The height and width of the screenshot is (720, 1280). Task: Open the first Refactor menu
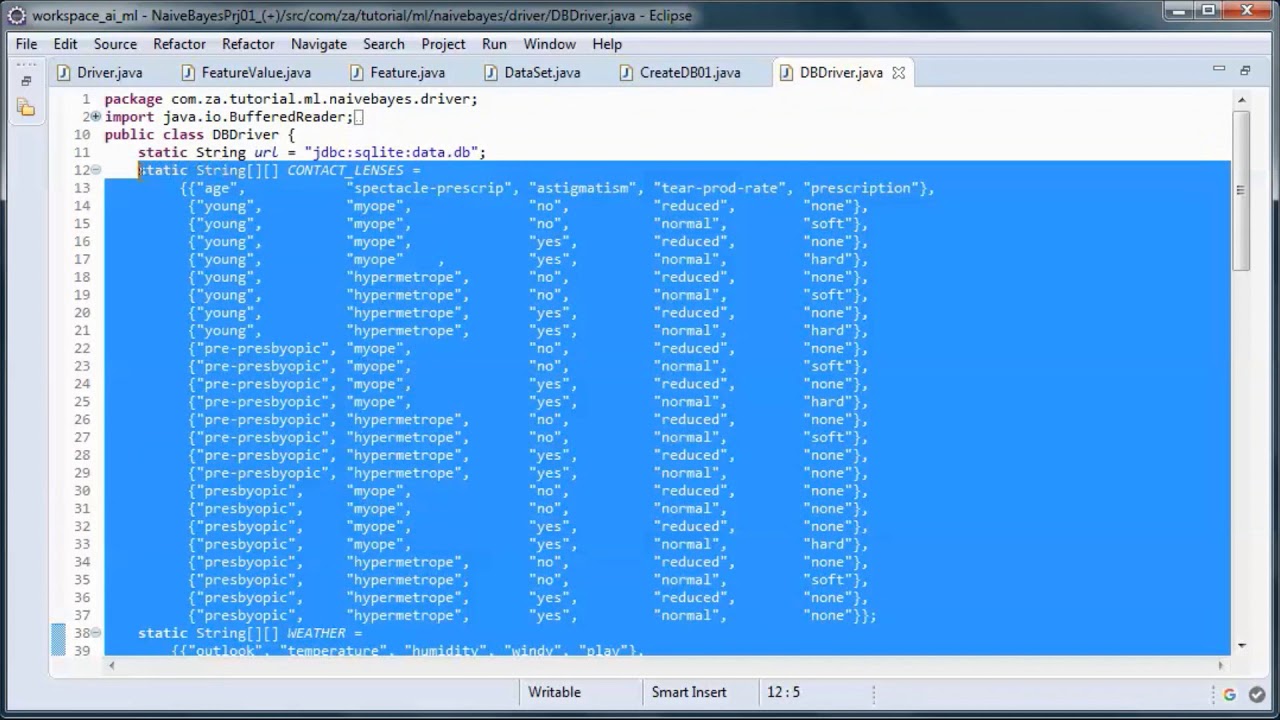[x=179, y=44]
